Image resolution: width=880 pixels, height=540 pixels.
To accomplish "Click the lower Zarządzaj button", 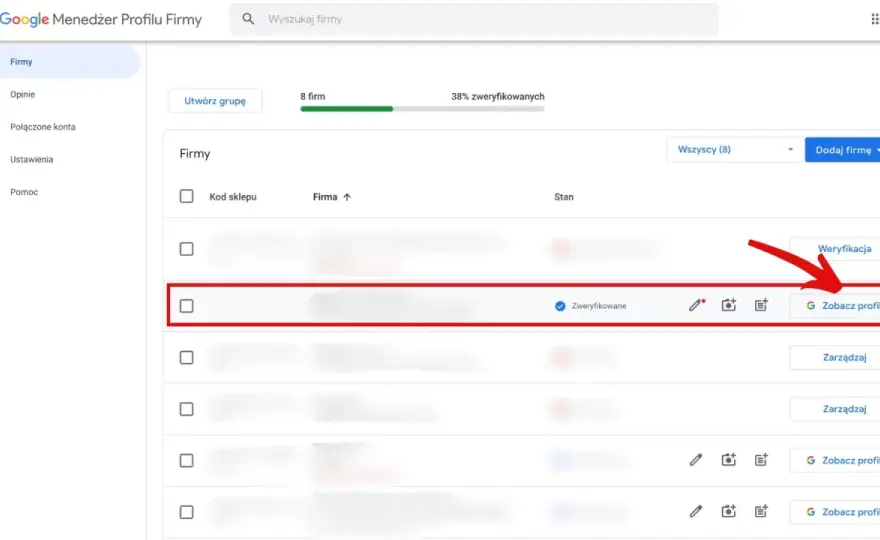I will click(835, 409).
